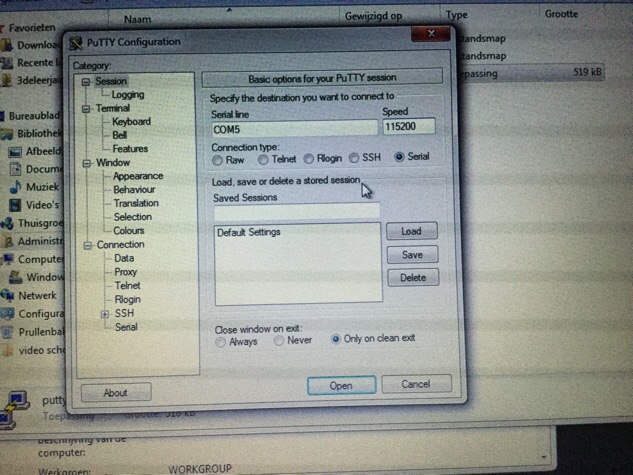Click the Load button
Screen dimensions: 633x475
point(411,231)
